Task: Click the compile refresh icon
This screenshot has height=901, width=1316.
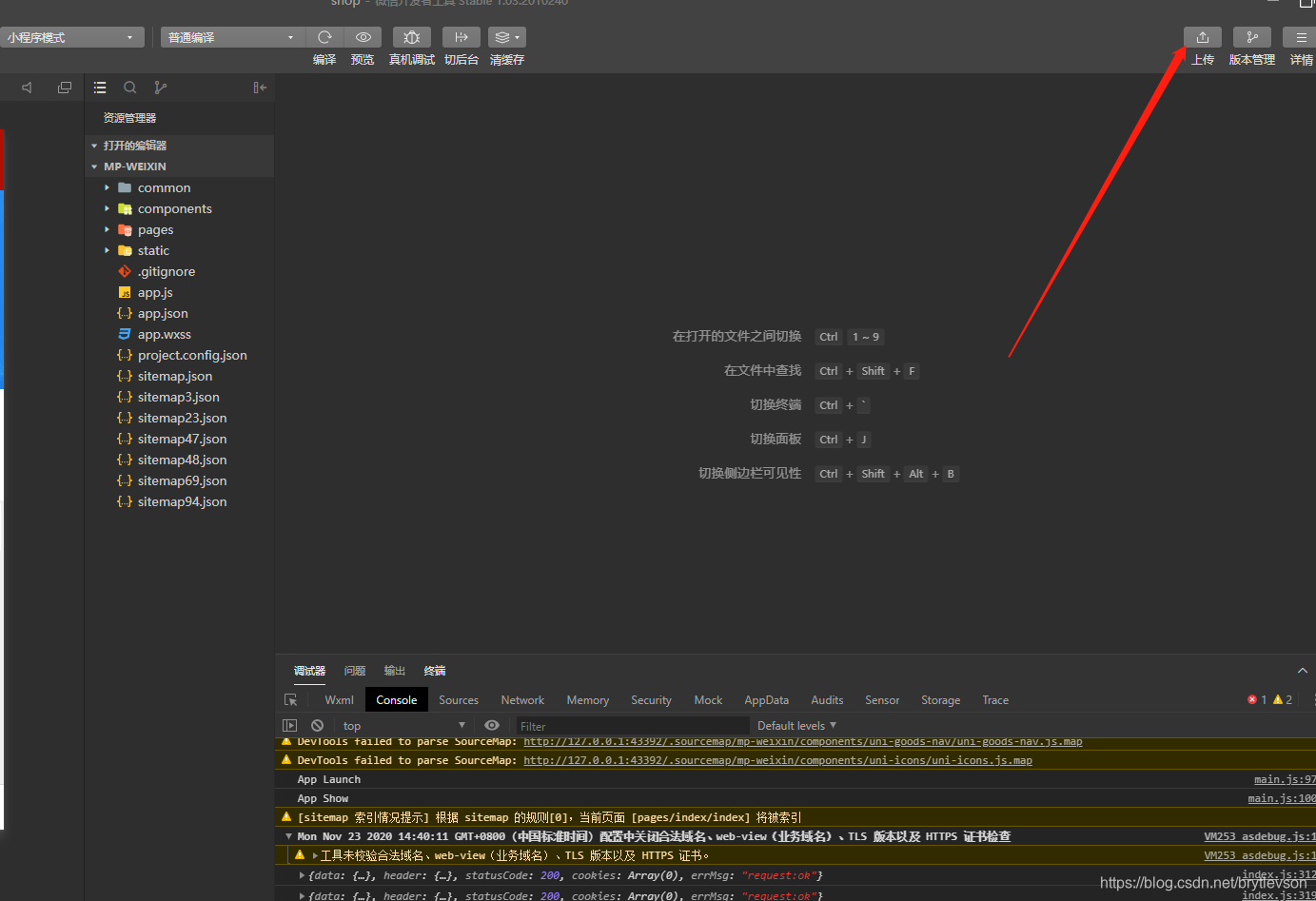Action: point(324,37)
